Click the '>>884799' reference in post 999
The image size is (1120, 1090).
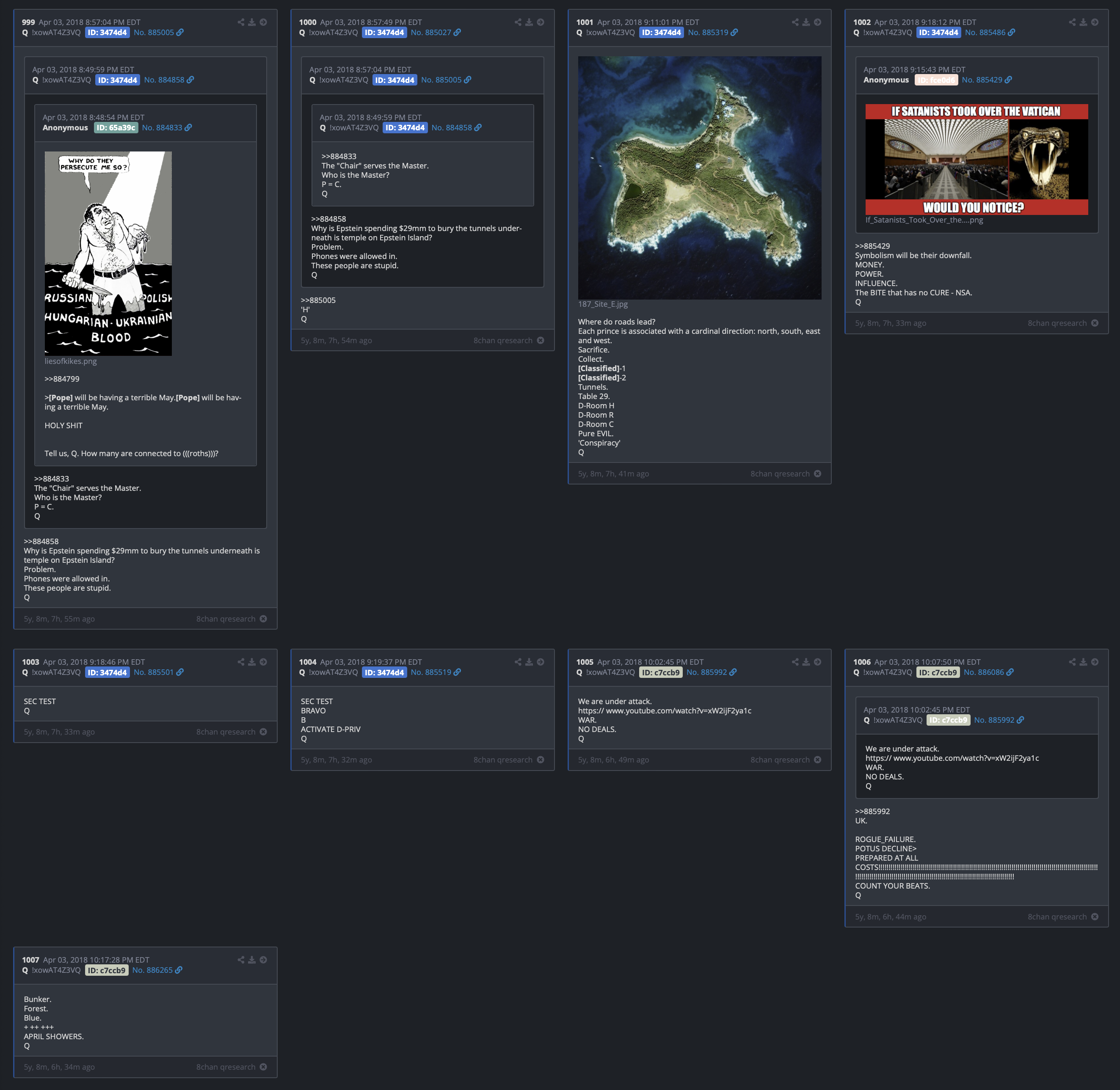pyautogui.click(x=62, y=379)
